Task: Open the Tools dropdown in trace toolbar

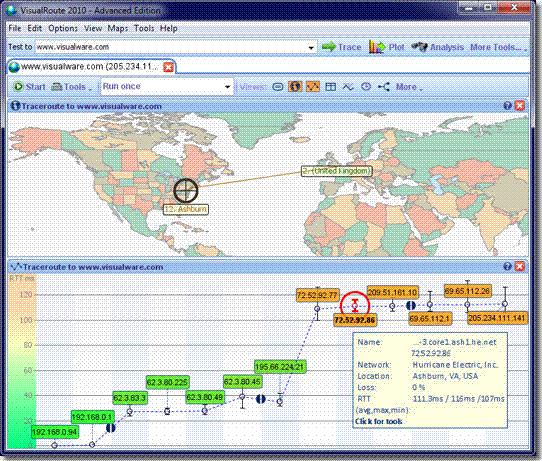Action: point(72,87)
